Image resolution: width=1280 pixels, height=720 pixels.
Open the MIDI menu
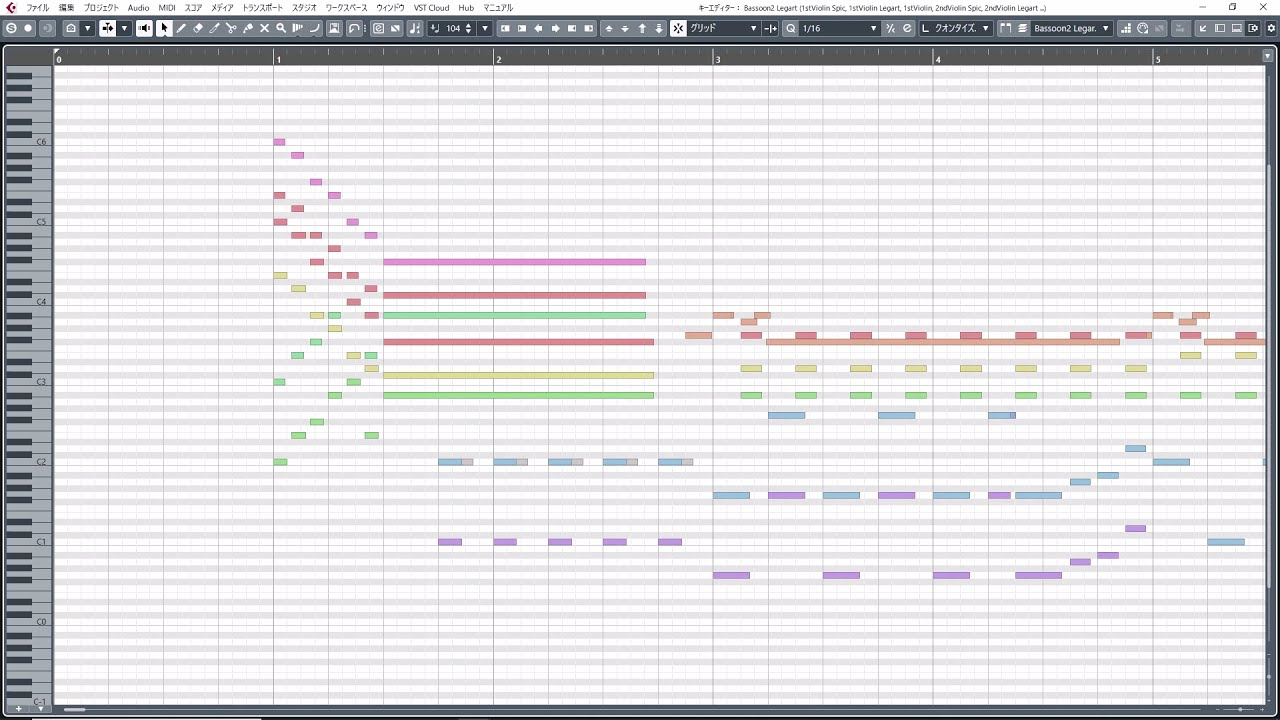click(x=167, y=8)
